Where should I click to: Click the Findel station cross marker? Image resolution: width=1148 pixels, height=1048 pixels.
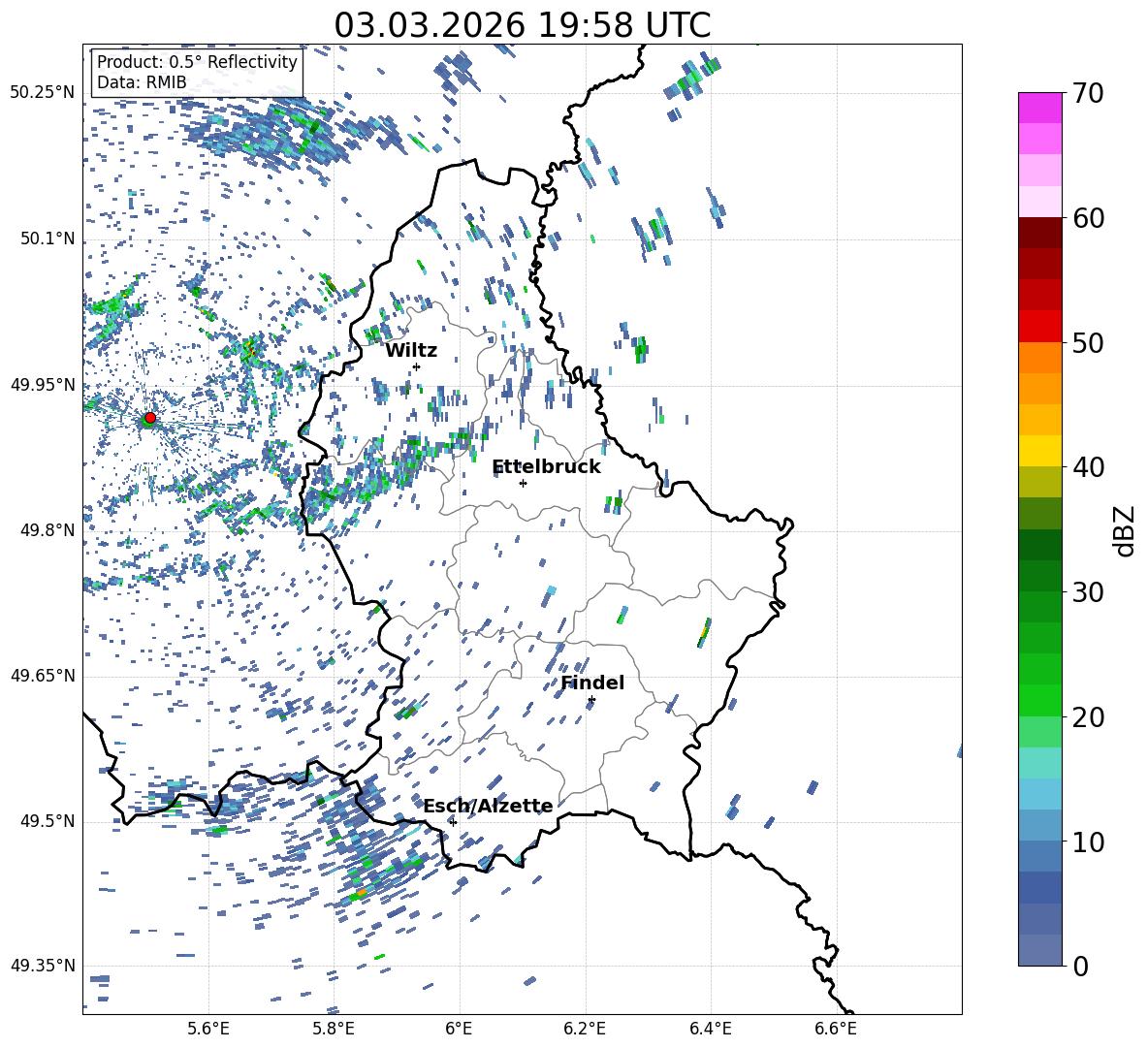click(591, 699)
